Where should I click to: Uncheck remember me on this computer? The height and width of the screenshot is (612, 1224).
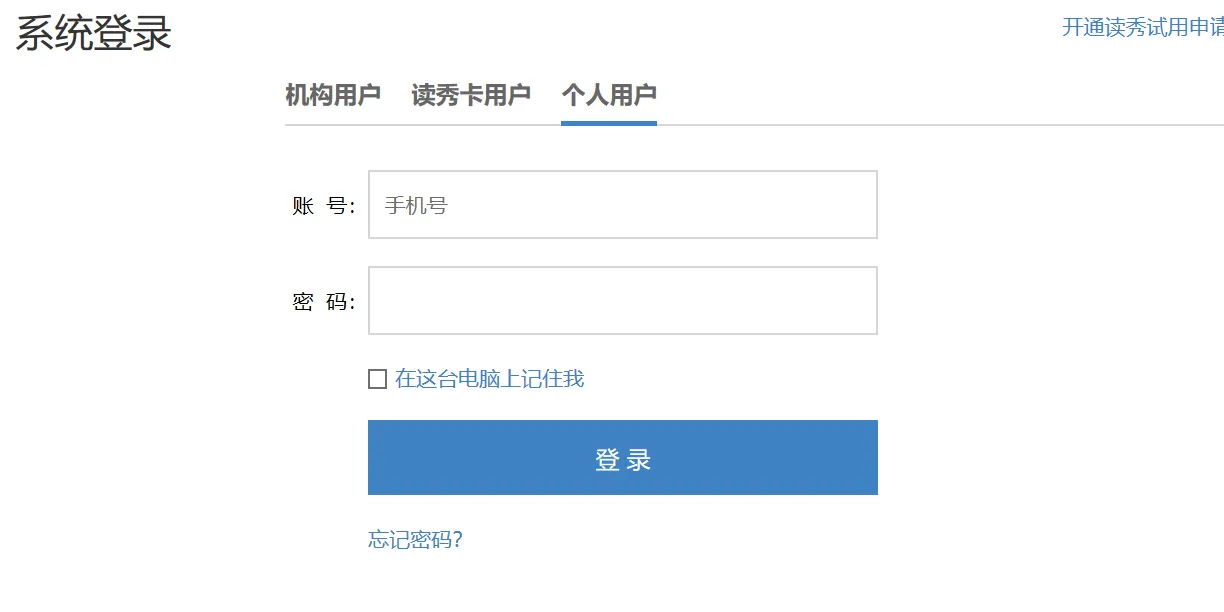pos(376,378)
